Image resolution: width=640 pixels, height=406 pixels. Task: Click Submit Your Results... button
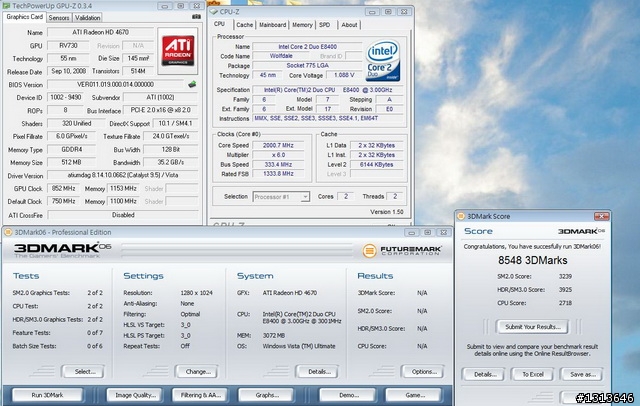532,327
